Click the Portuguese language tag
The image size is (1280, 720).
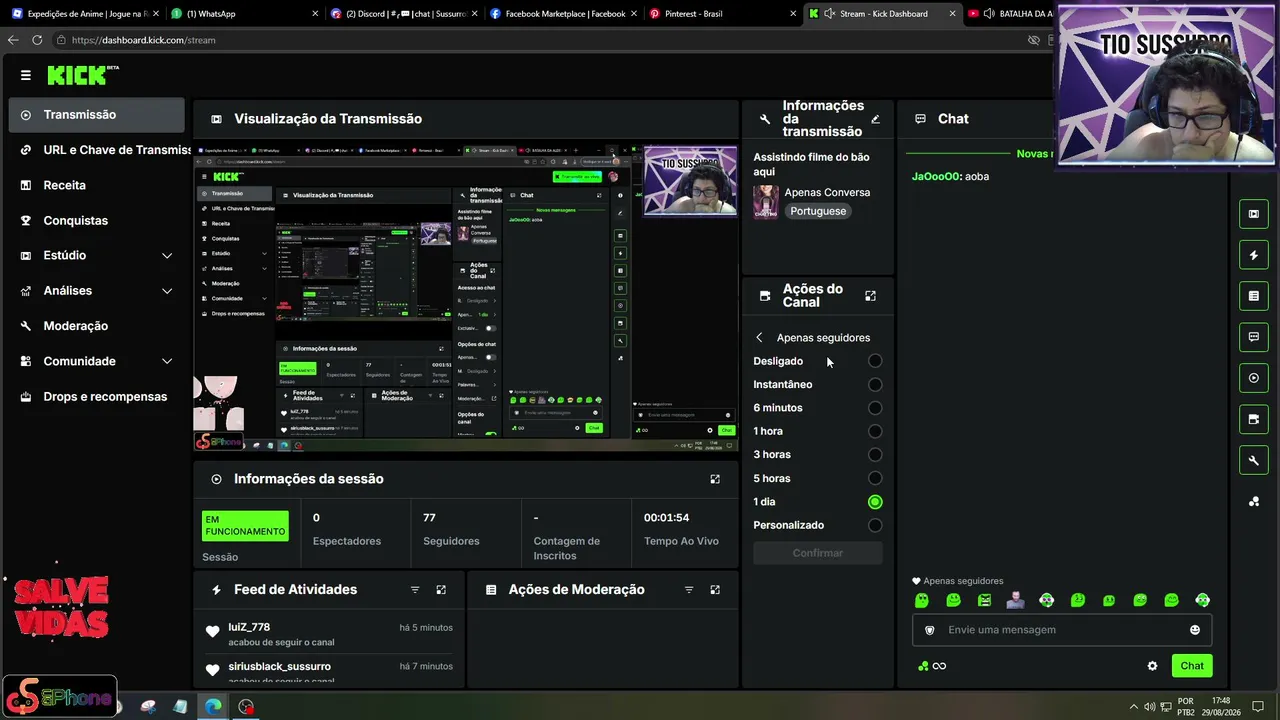[818, 212]
